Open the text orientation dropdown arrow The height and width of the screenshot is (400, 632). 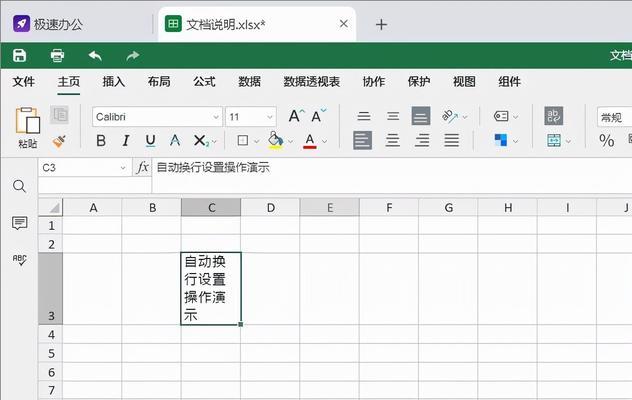(465, 117)
